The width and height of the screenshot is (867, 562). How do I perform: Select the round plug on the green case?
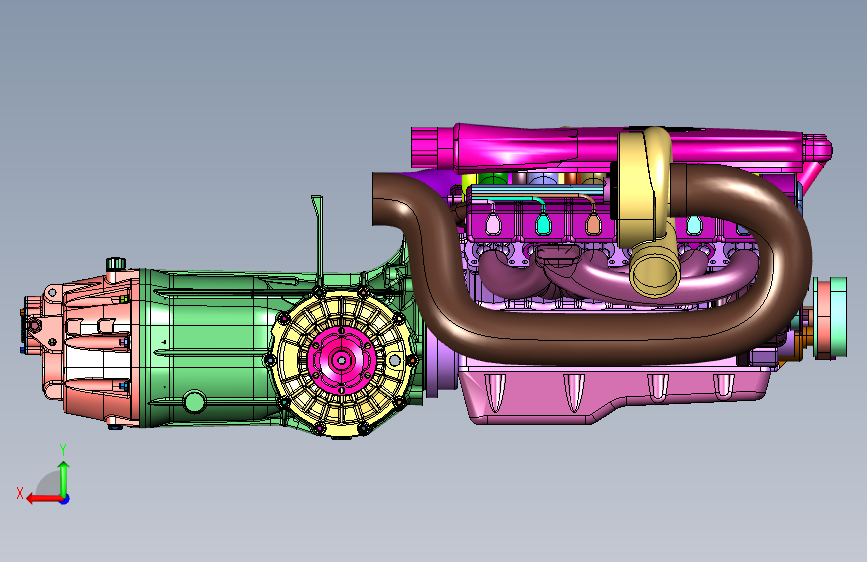point(195,402)
